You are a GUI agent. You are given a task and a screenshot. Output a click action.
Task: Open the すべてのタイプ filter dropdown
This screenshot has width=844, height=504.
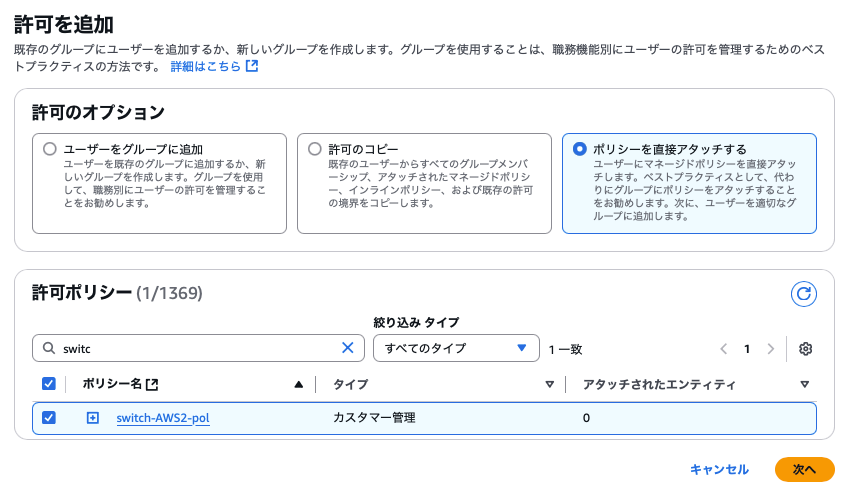click(455, 348)
